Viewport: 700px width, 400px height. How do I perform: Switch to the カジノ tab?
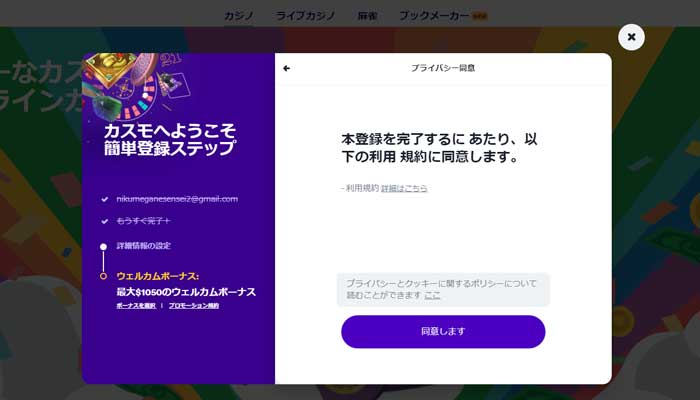[239, 16]
